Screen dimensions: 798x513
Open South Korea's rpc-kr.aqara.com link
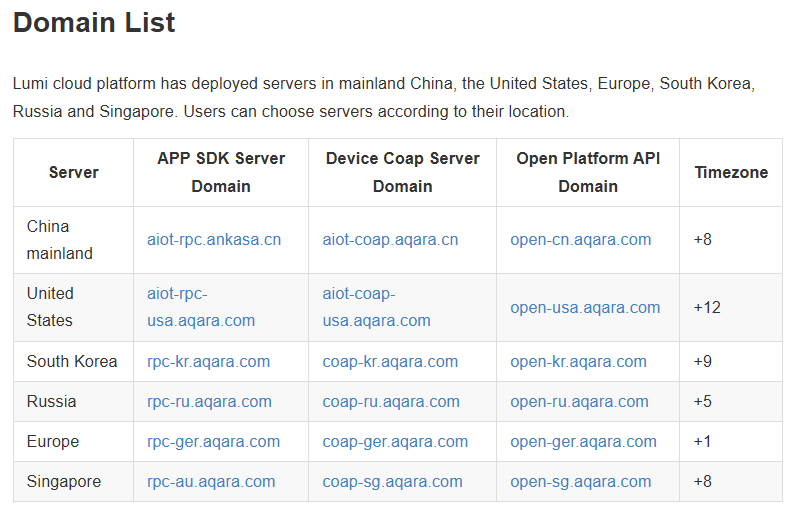(x=208, y=362)
